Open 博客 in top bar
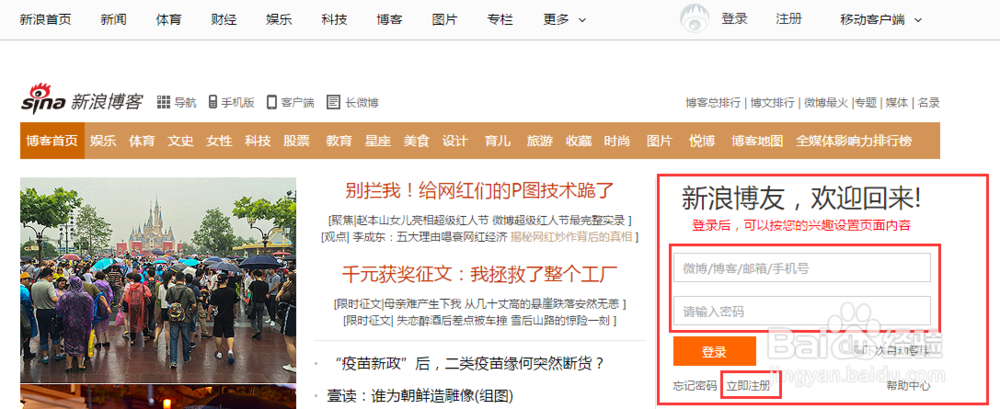This screenshot has height=409, width=1000. tap(389, 19)
